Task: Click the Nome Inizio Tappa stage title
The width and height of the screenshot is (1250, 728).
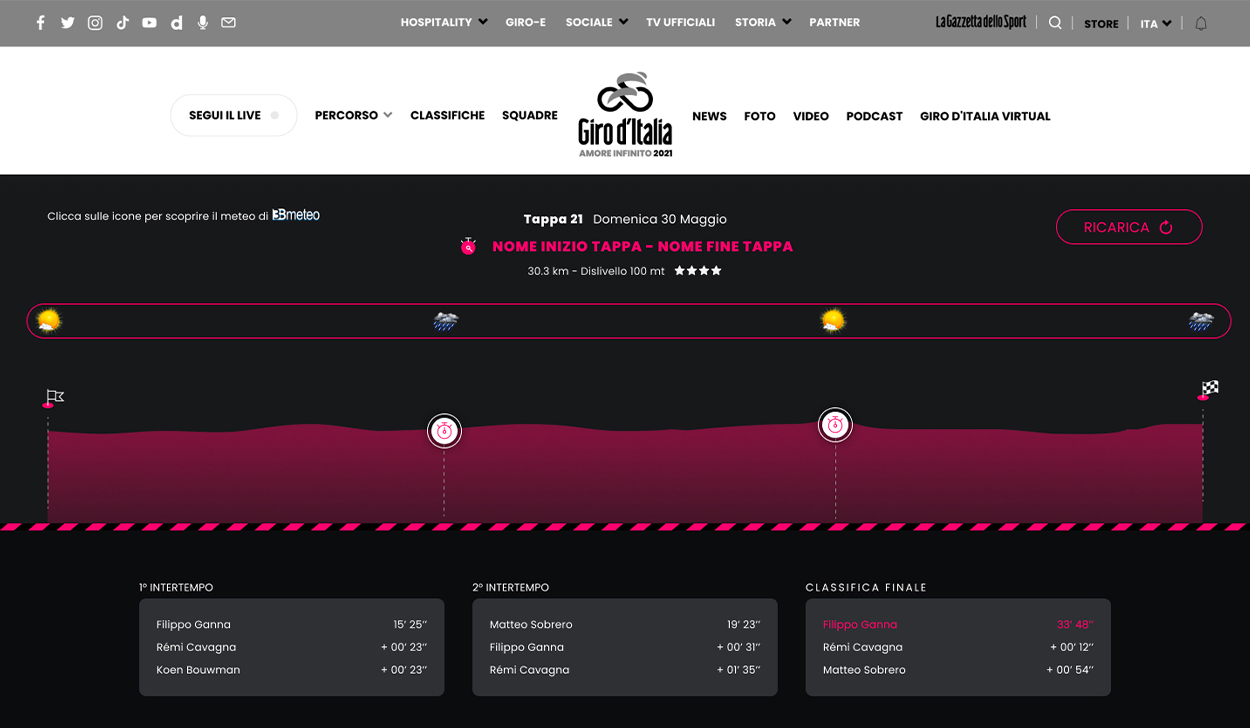Action: click(x=642, y=246)
